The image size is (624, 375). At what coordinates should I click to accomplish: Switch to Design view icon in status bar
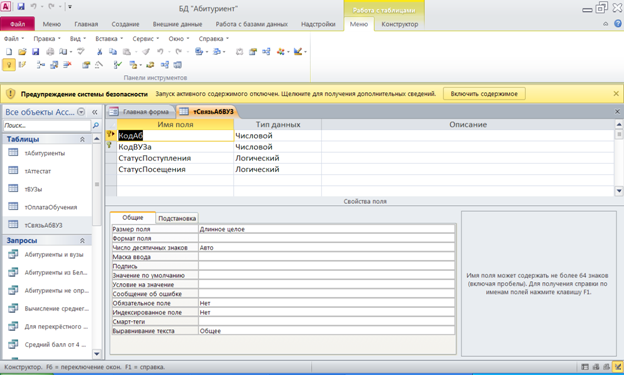618,367
